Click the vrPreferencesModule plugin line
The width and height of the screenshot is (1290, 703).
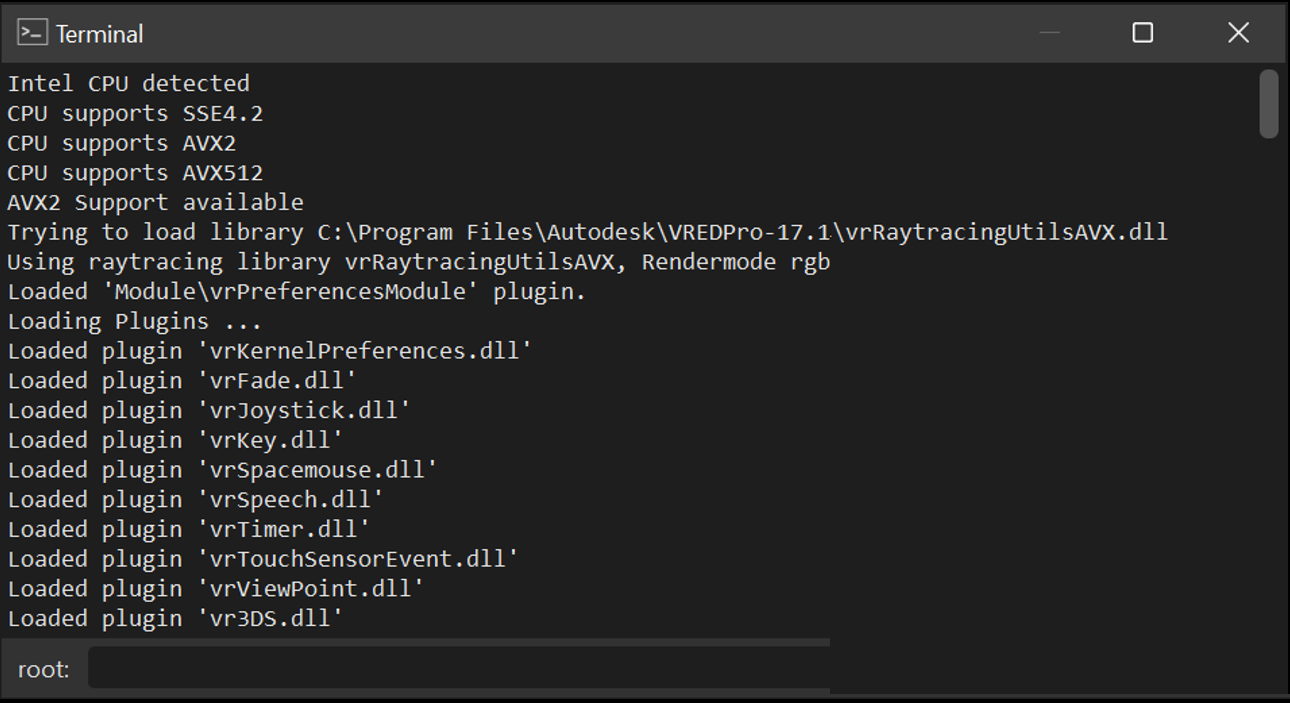pos(296,292)
